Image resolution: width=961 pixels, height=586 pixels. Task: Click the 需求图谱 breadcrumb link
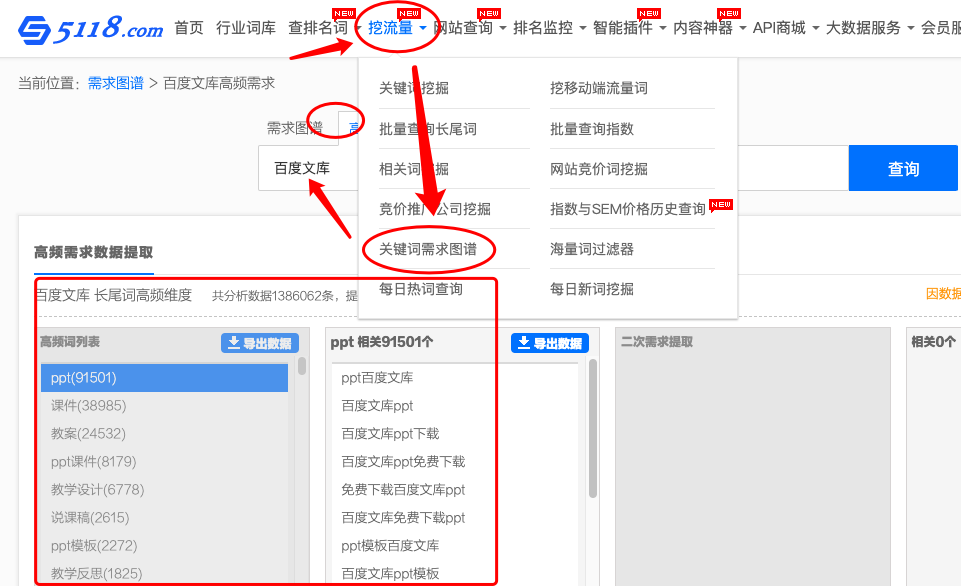[116, 83]
